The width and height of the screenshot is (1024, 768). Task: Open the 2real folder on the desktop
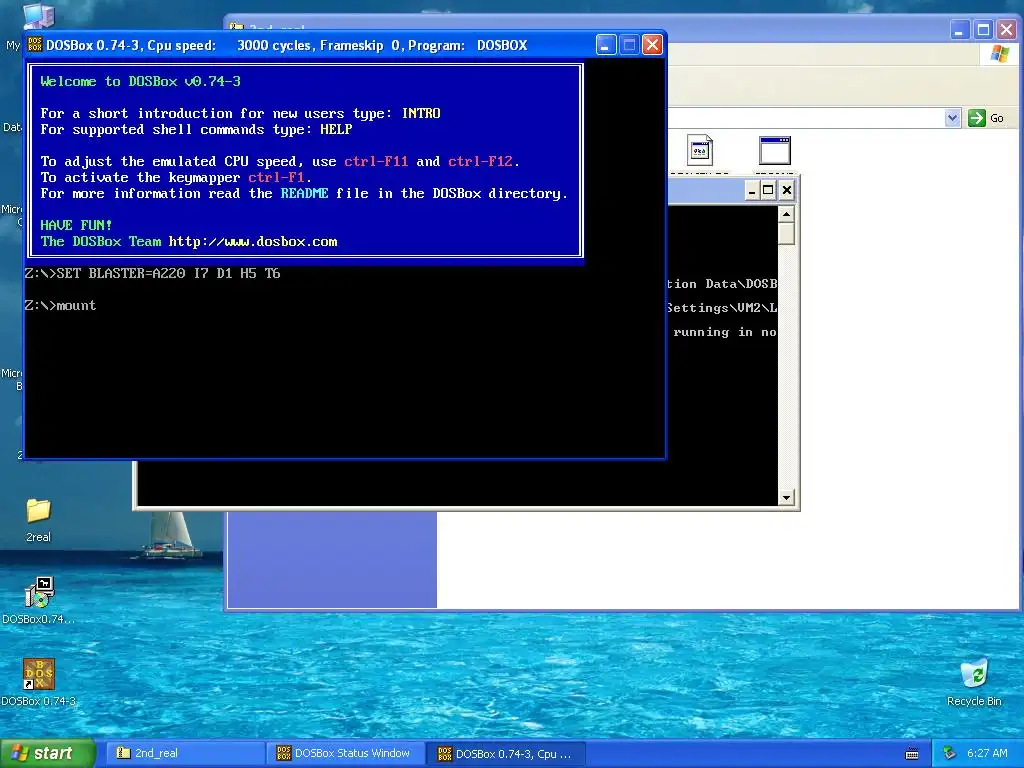38,520
